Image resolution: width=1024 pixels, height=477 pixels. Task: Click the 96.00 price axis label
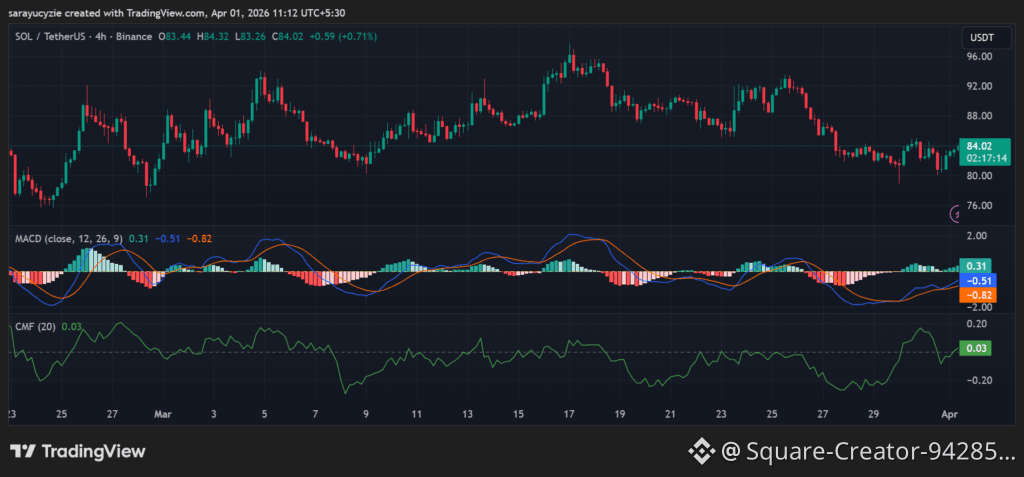click(980, 57)
